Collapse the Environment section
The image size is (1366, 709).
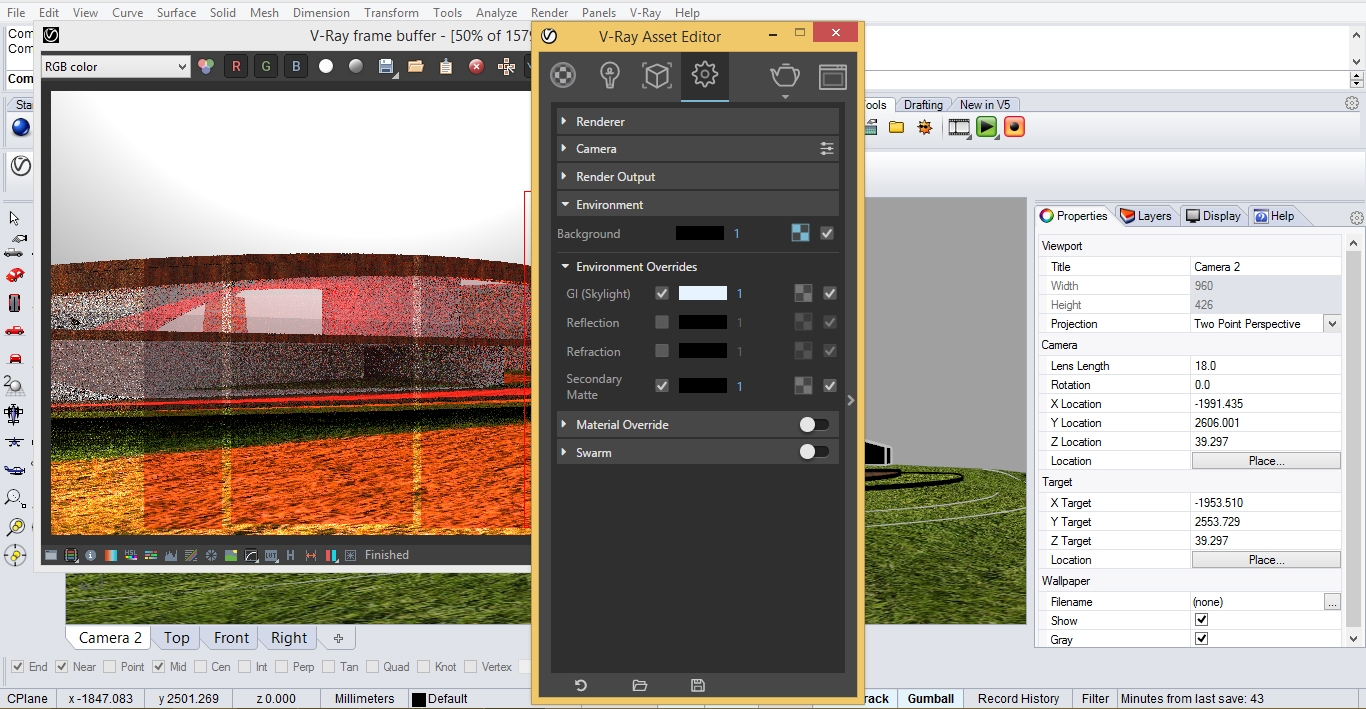[698, 205]
